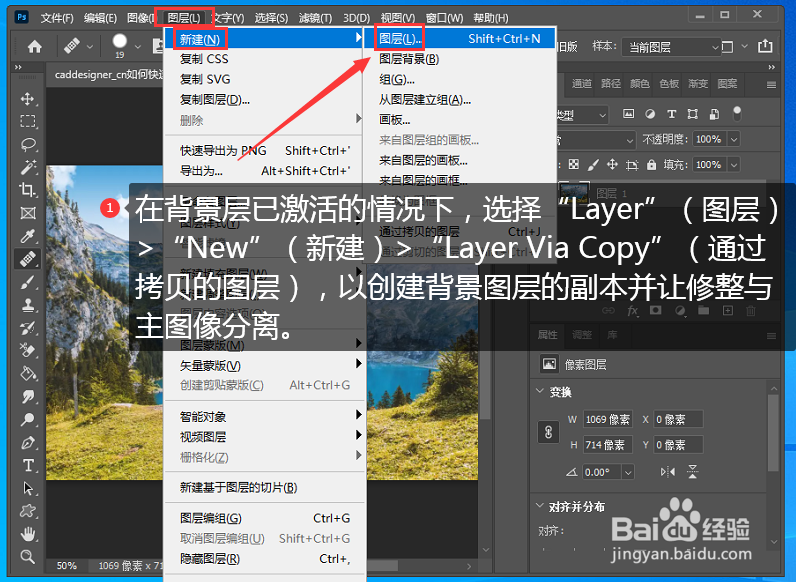796x582 pixels.
Task: Click the W width field 1069 像素
Action: (x=608, y=419)
